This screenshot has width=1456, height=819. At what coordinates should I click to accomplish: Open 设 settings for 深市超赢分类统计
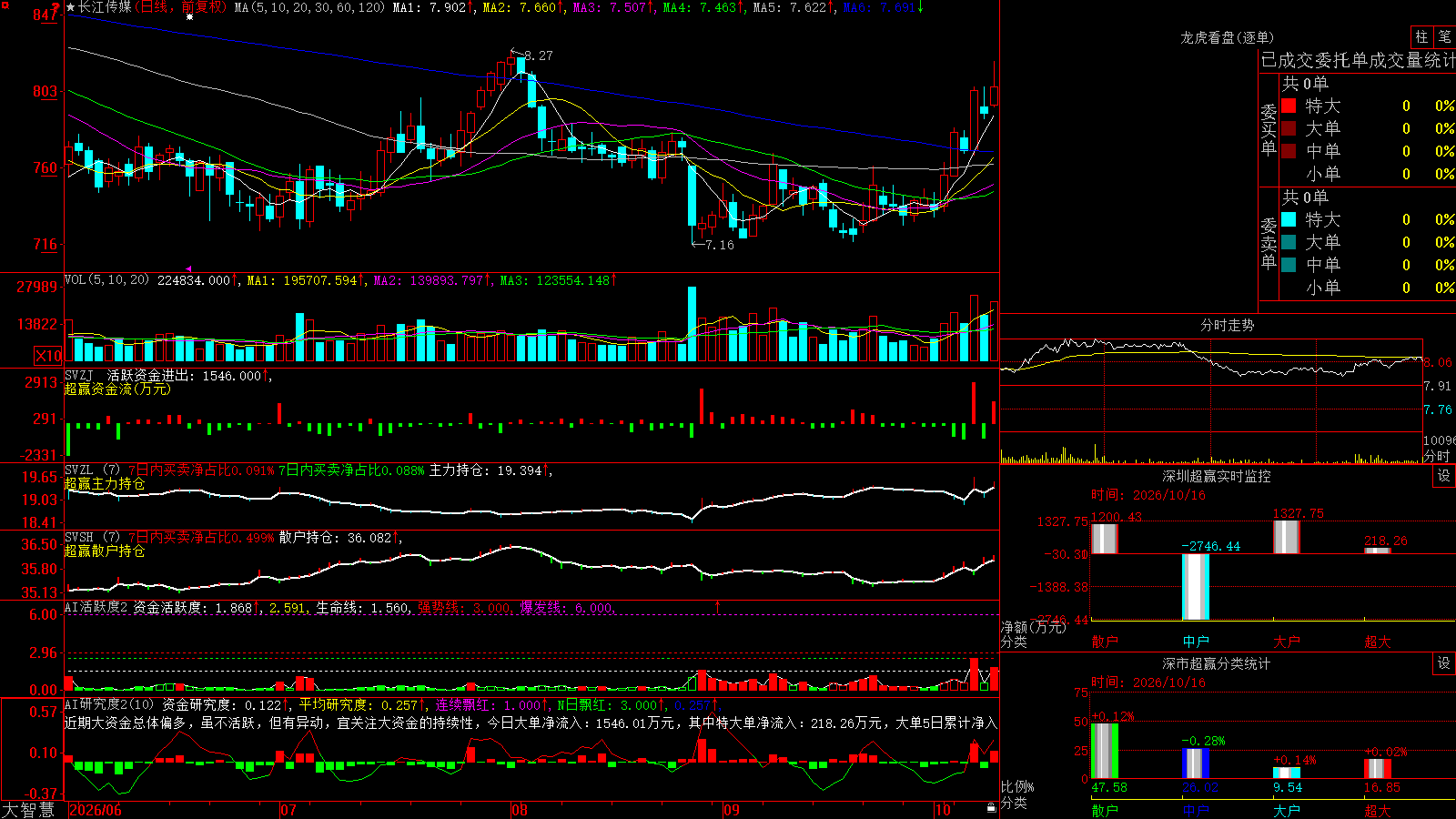1444,663
